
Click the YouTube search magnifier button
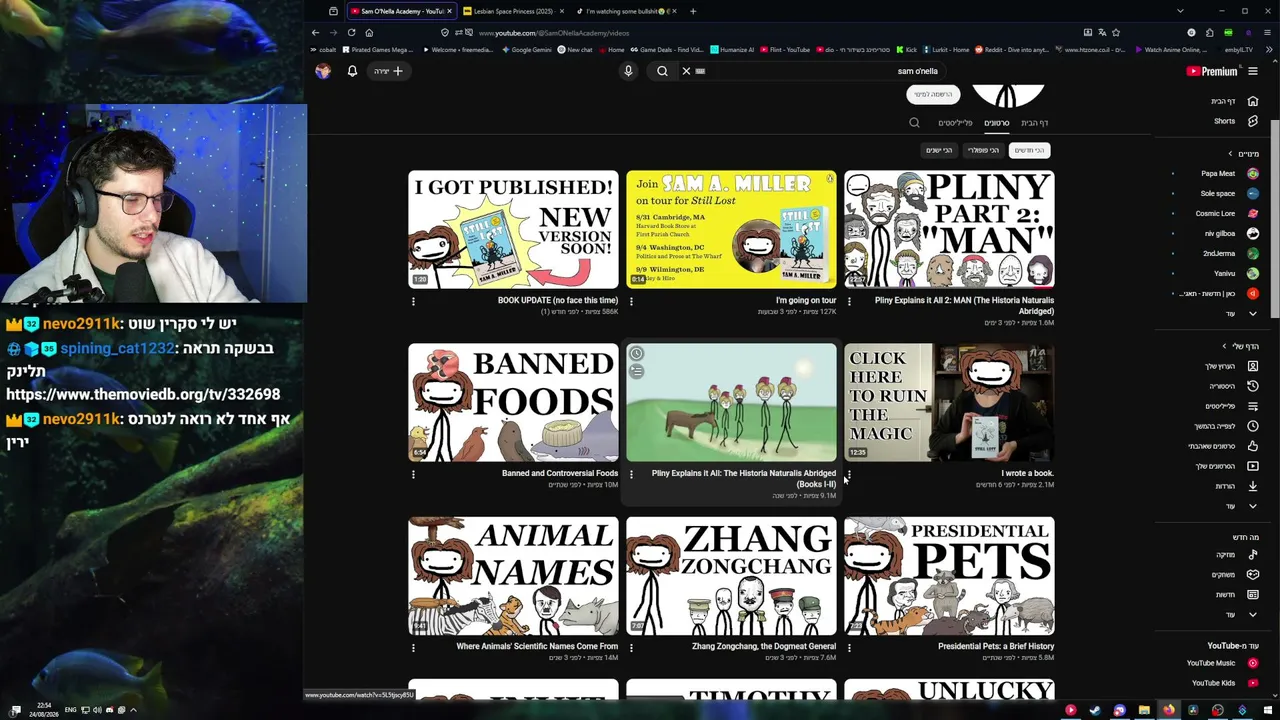tap(662, 71)
